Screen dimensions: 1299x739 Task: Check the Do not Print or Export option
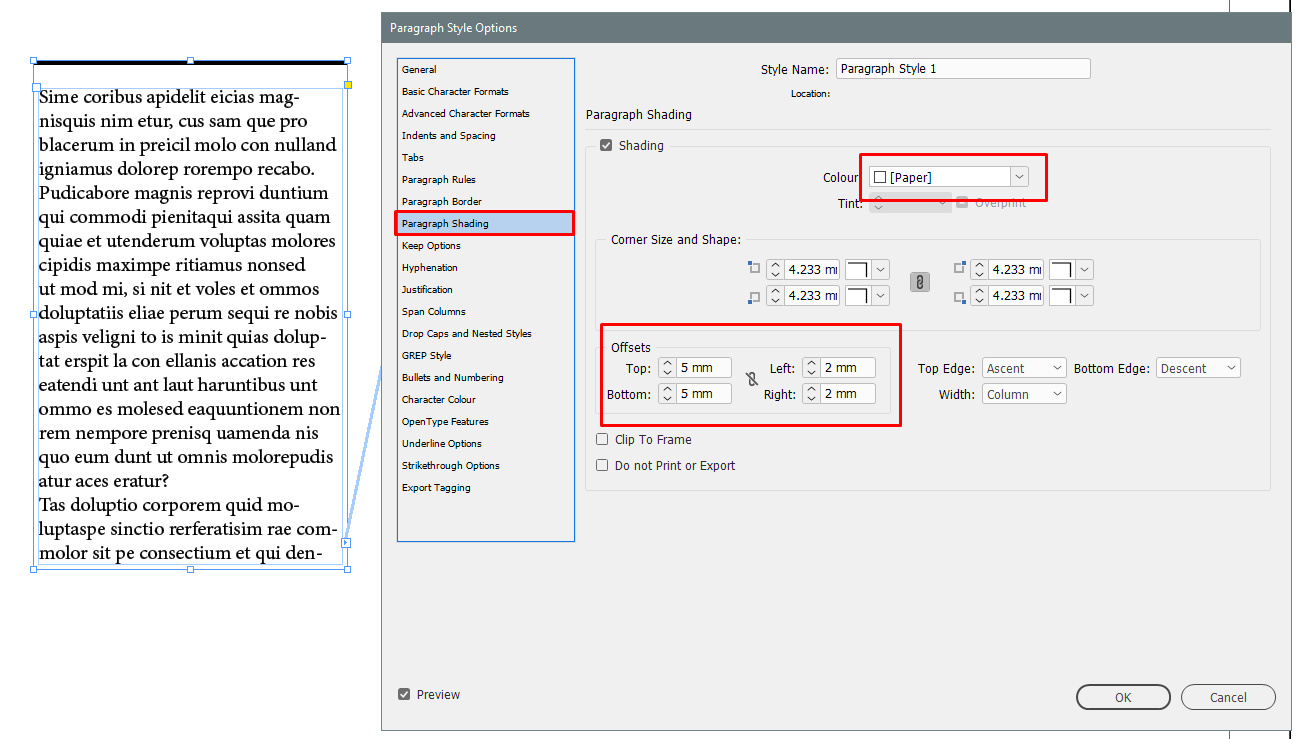(602, 465)
